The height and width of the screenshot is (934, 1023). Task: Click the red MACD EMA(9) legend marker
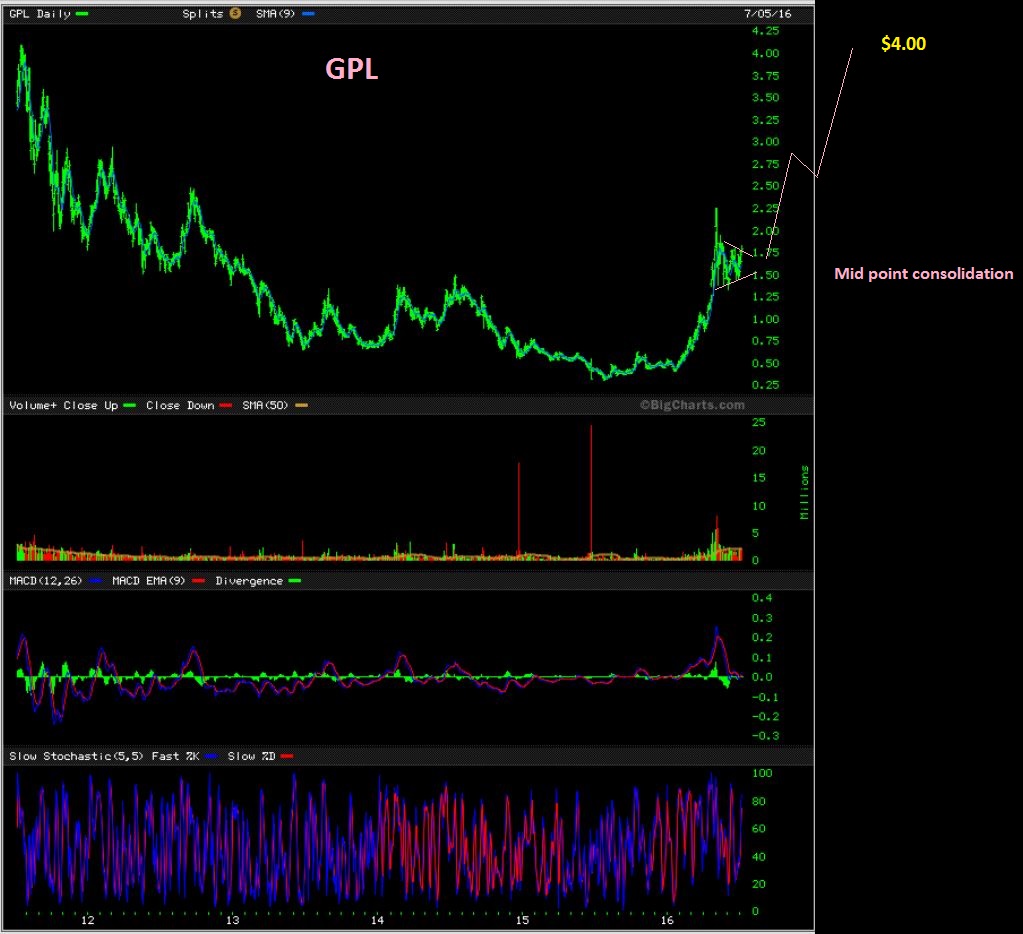click(200, 580)
